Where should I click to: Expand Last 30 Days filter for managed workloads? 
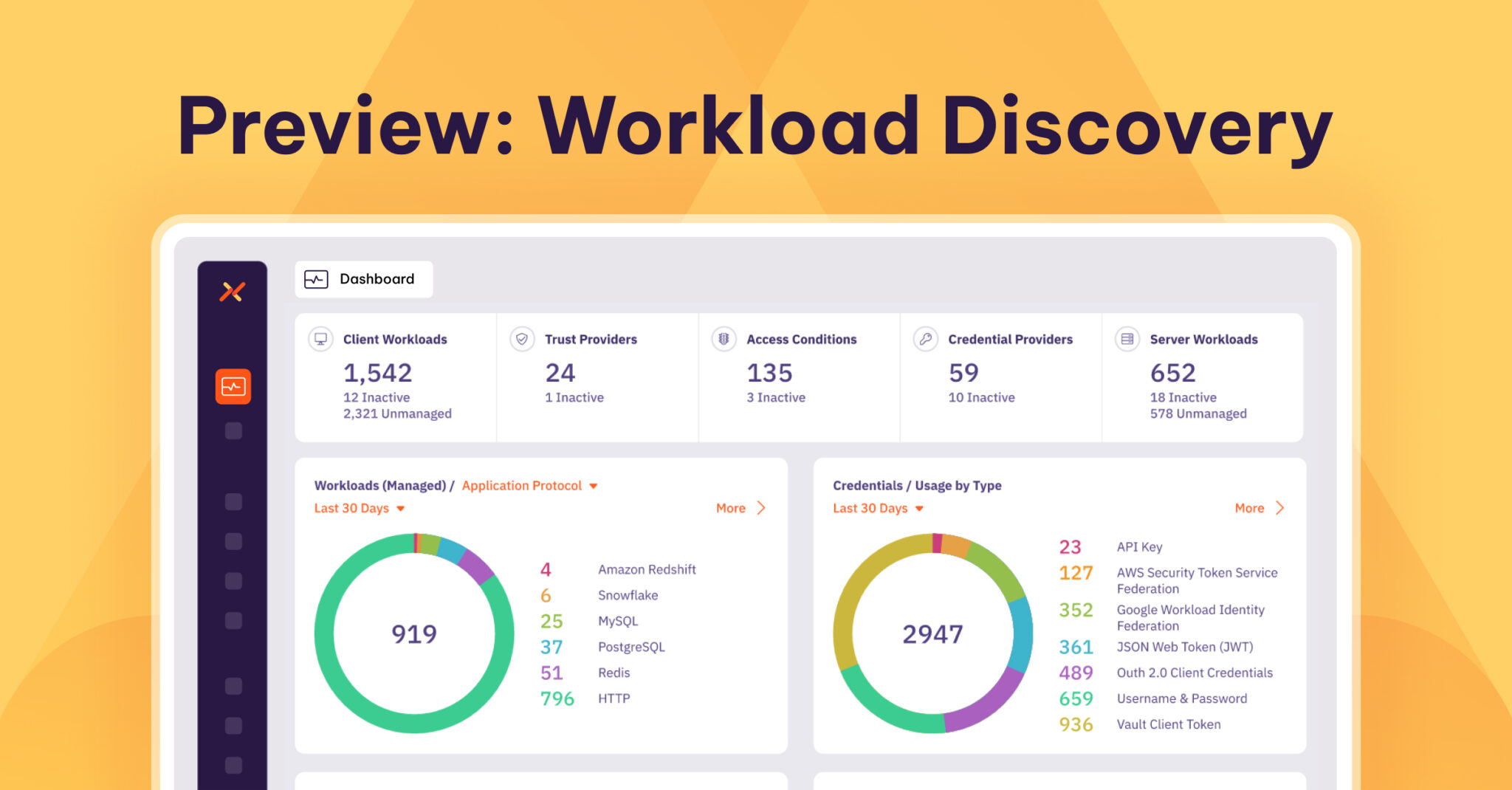[359, 508]
